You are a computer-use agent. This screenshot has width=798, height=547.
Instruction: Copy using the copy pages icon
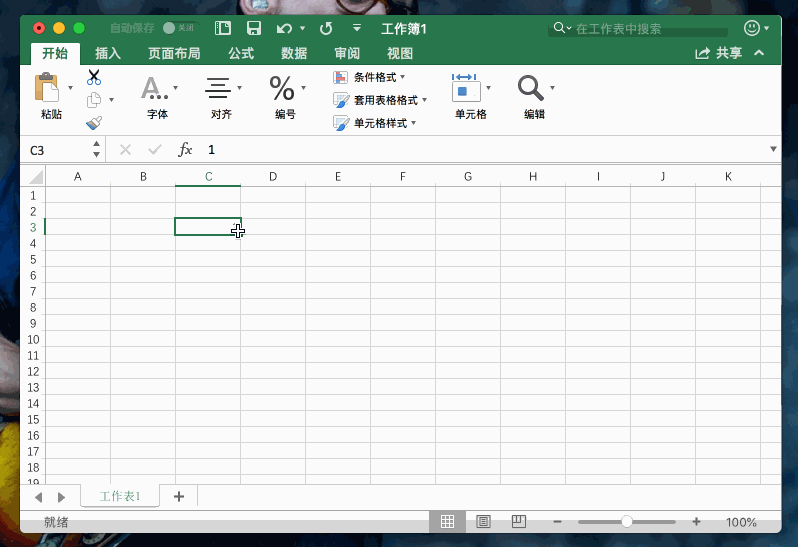pyautogui.click(x=94, y=100)
